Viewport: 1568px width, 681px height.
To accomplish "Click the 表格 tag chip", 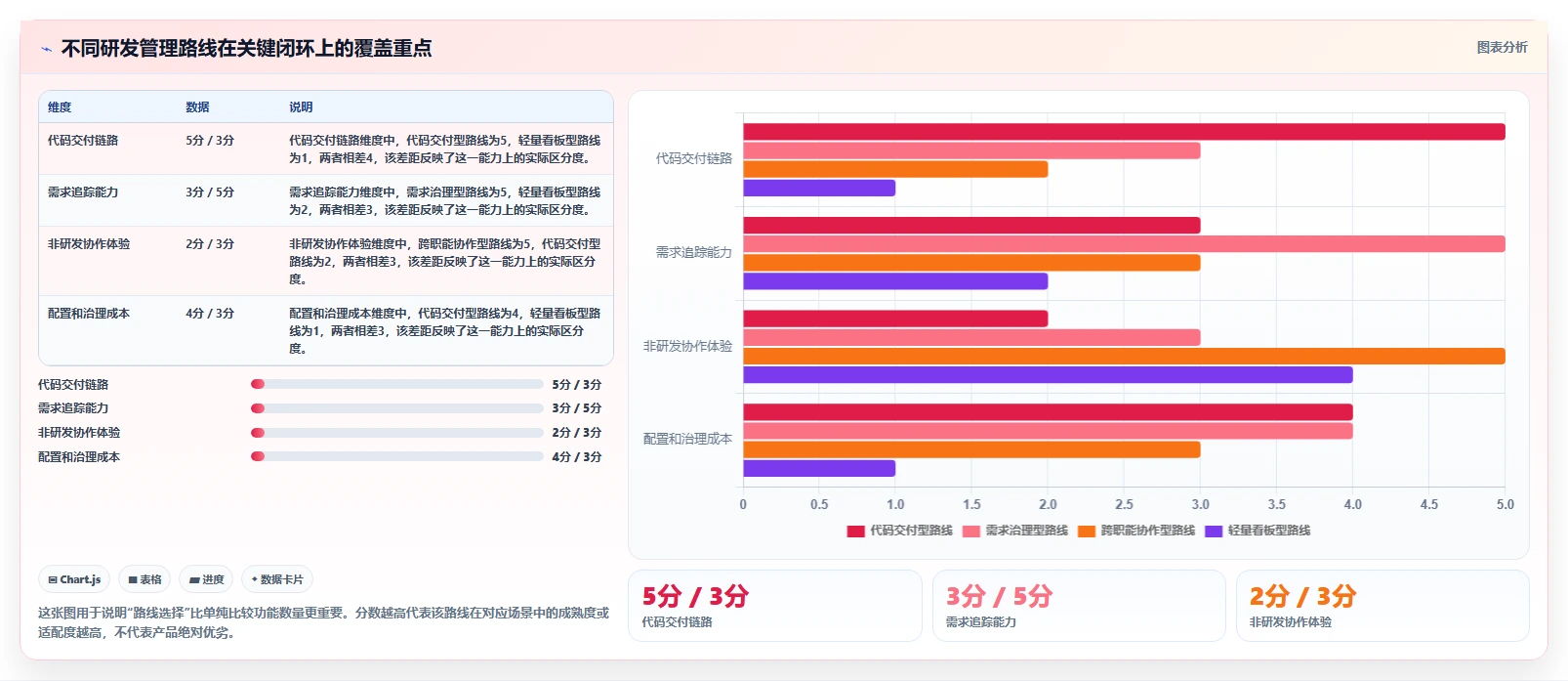I will coord(144,579).
